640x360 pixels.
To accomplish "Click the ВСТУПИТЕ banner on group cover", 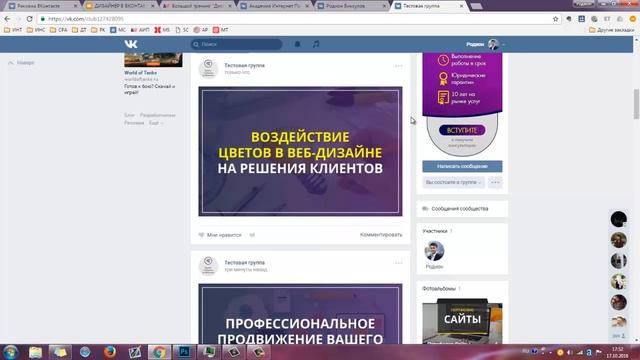I will [x=462, y=130].
